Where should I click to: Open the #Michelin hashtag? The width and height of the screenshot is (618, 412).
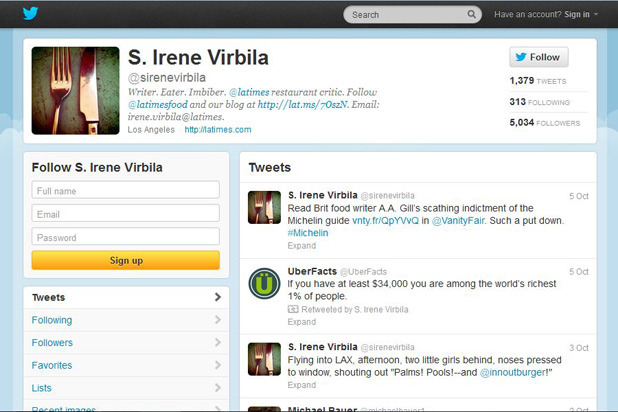coord(308,233)
